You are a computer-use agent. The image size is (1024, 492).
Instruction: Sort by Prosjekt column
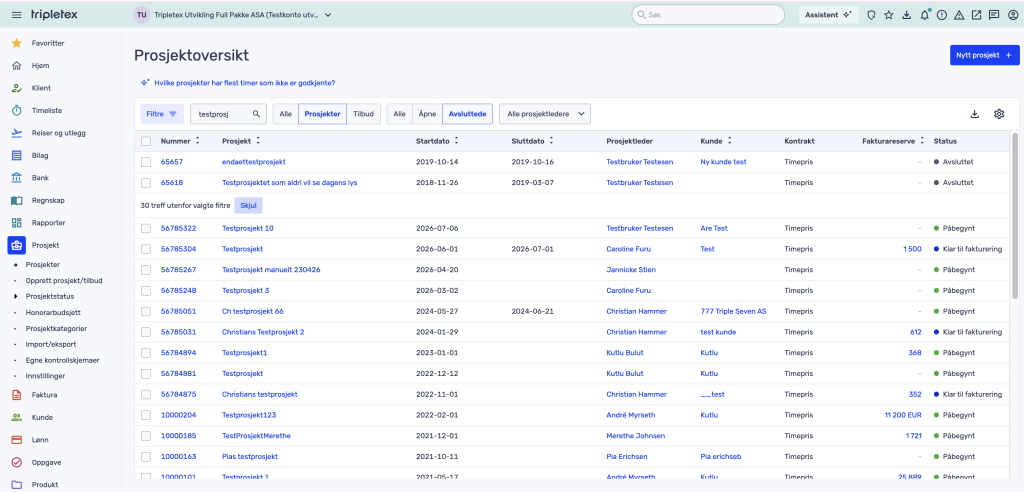[257, 141]
